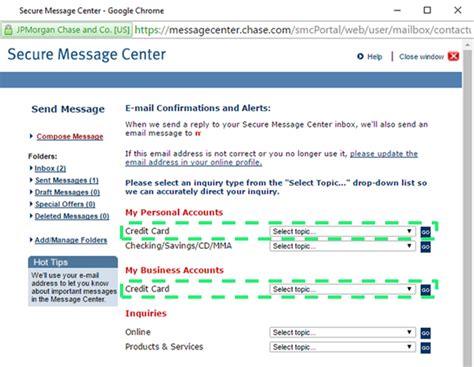Open the Inbox (2) folder

[x=50, y=168]
